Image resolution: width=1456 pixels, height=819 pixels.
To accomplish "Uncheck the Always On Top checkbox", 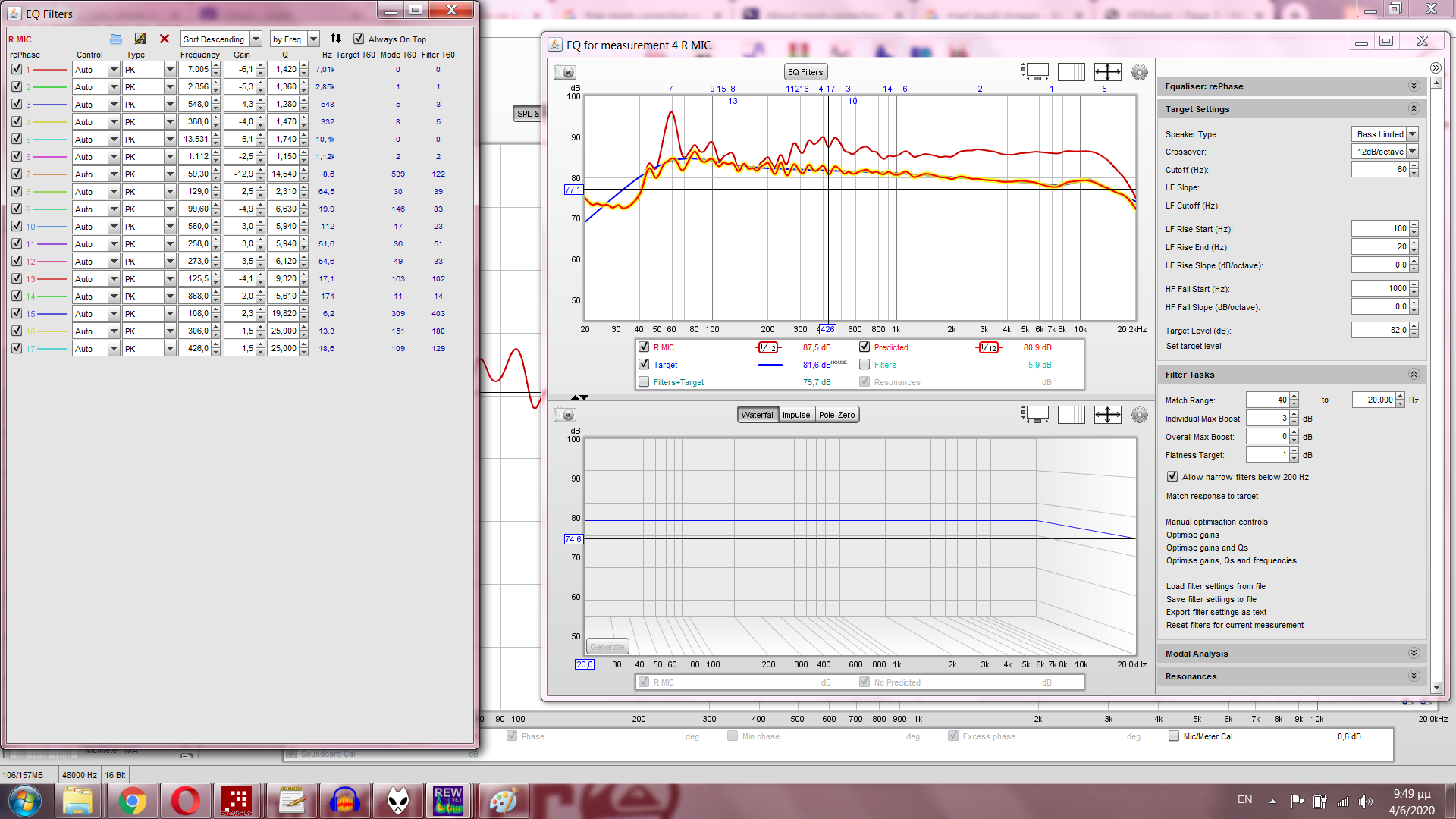I will (359, 39).
